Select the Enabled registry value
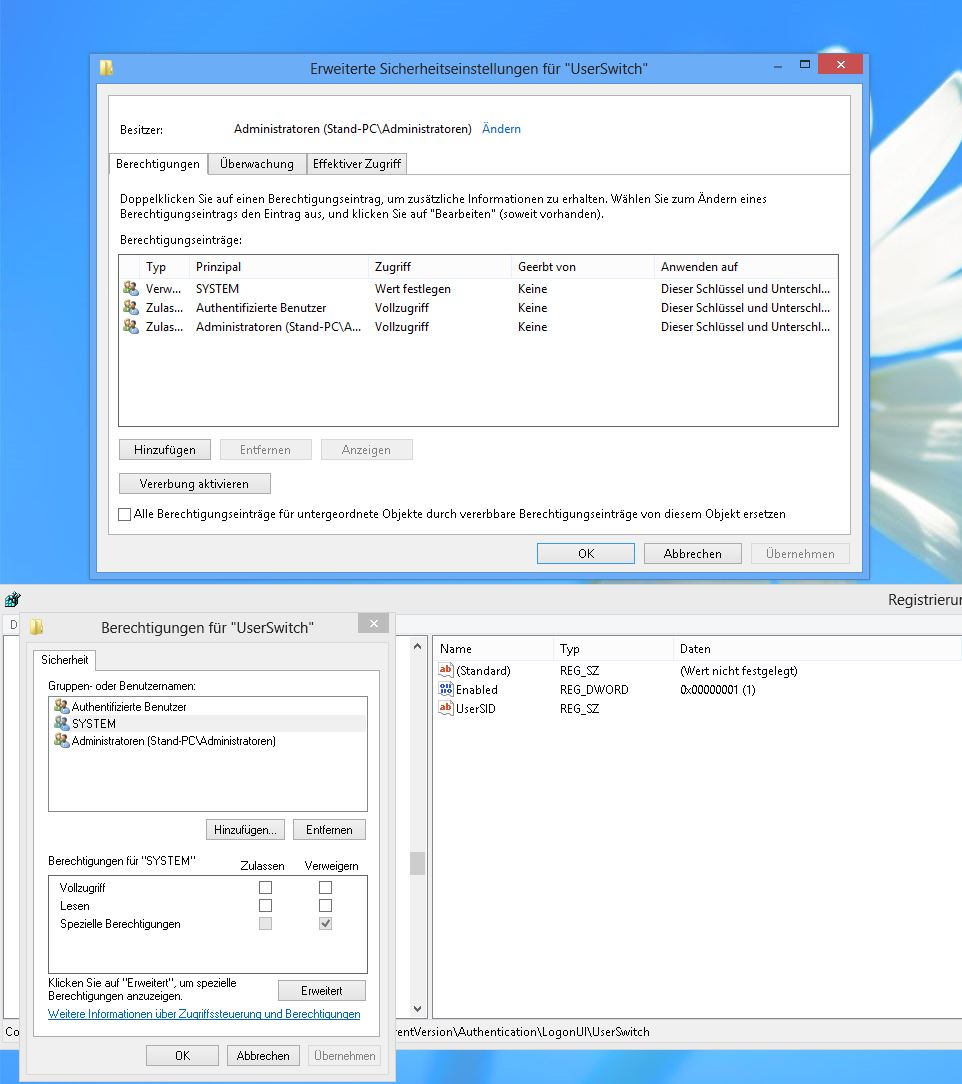Image resolution: width=962 pixels, height=1084 pixels. coord(477,689)
